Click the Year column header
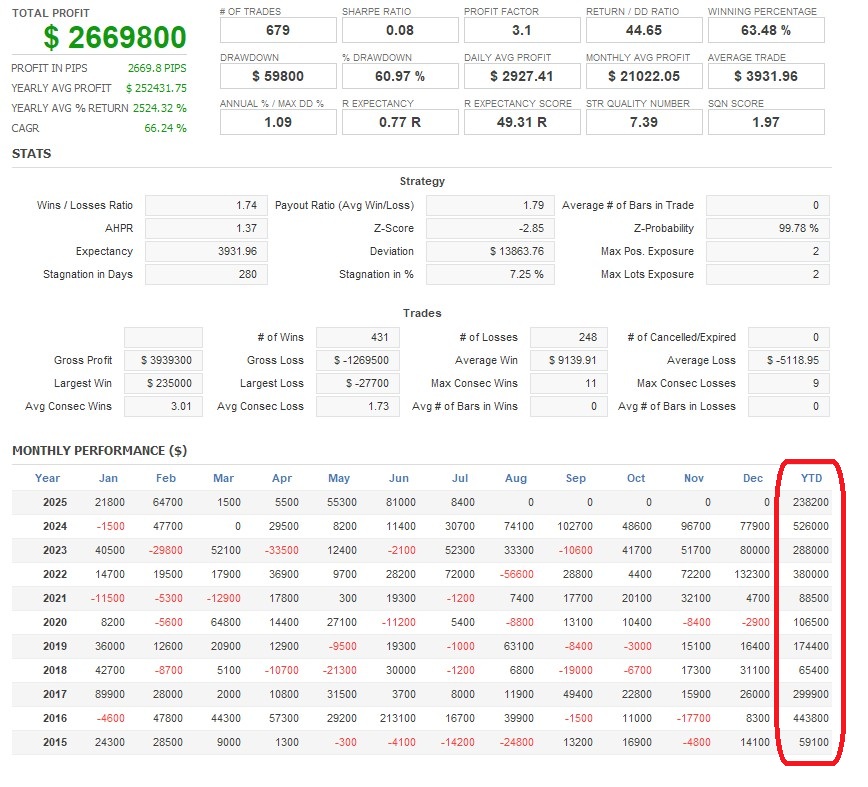 click(47, 478)
